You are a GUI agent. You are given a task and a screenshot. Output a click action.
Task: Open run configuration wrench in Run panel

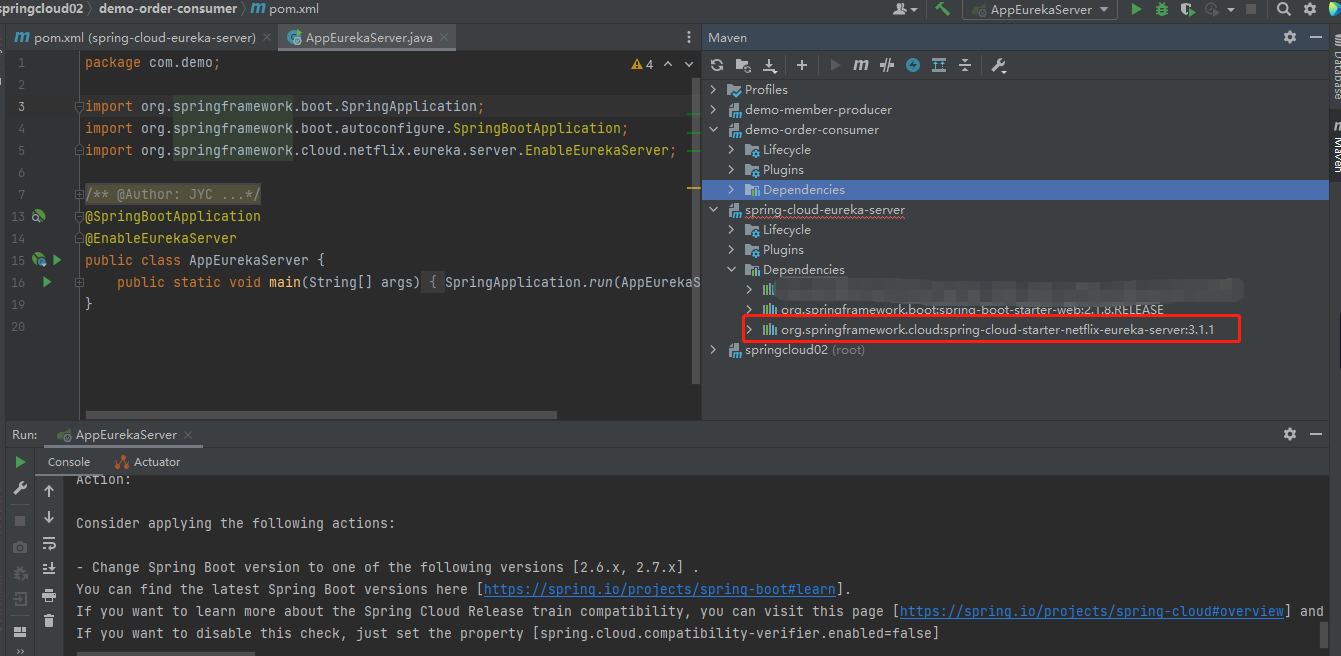click(20, 488)
